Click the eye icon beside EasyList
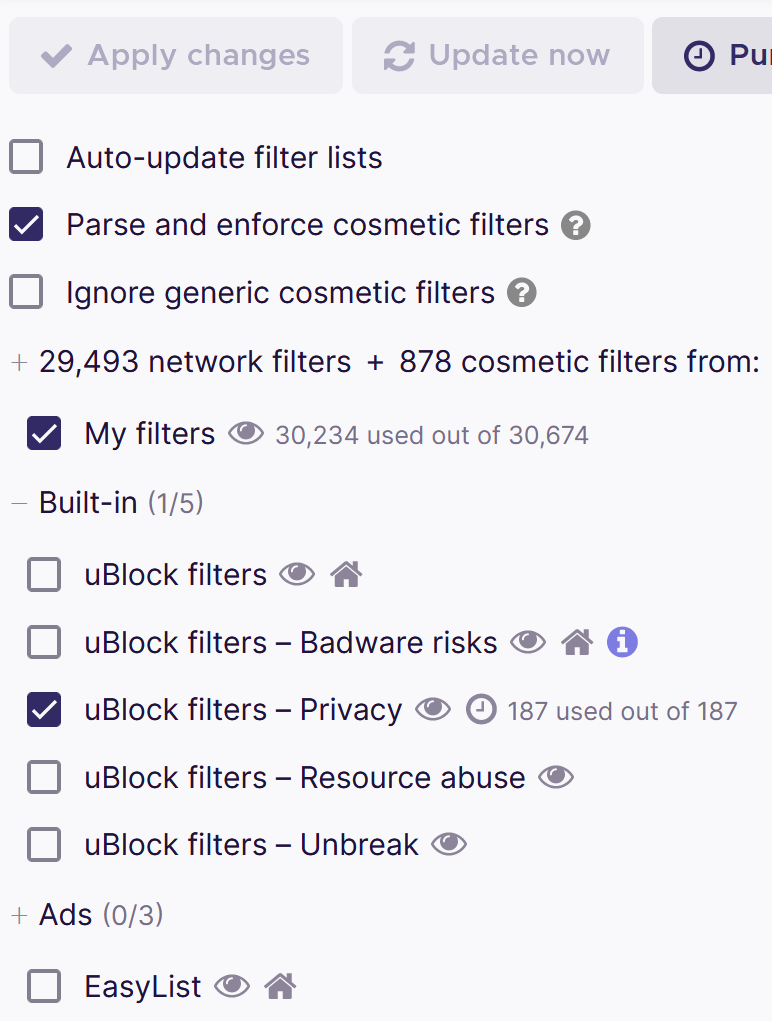Image resolution: width=772 pixels, height=1021 pixels. pos(232,986)
